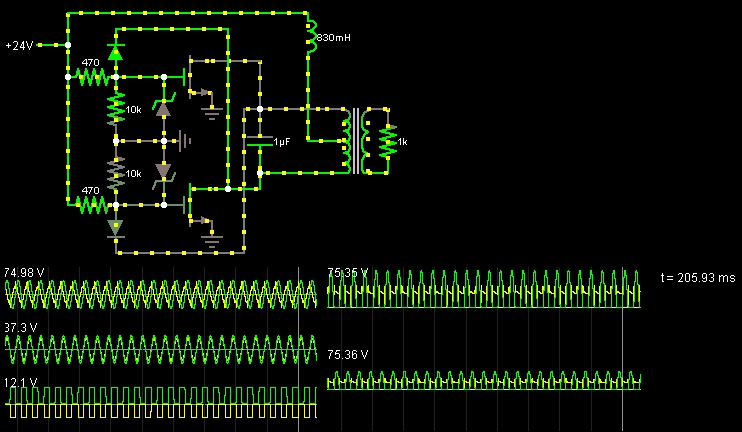This screenshot has width=742, height=432.
Task: Click the transformer symbol
Action: [355, 141]
